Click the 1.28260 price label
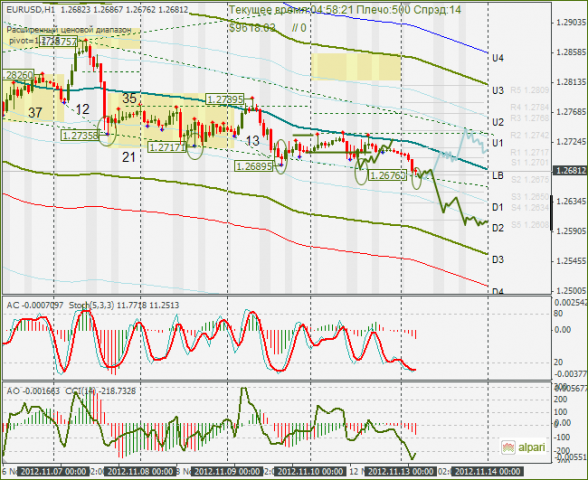Screen dimensions: 588x480 tap(18, 75)
